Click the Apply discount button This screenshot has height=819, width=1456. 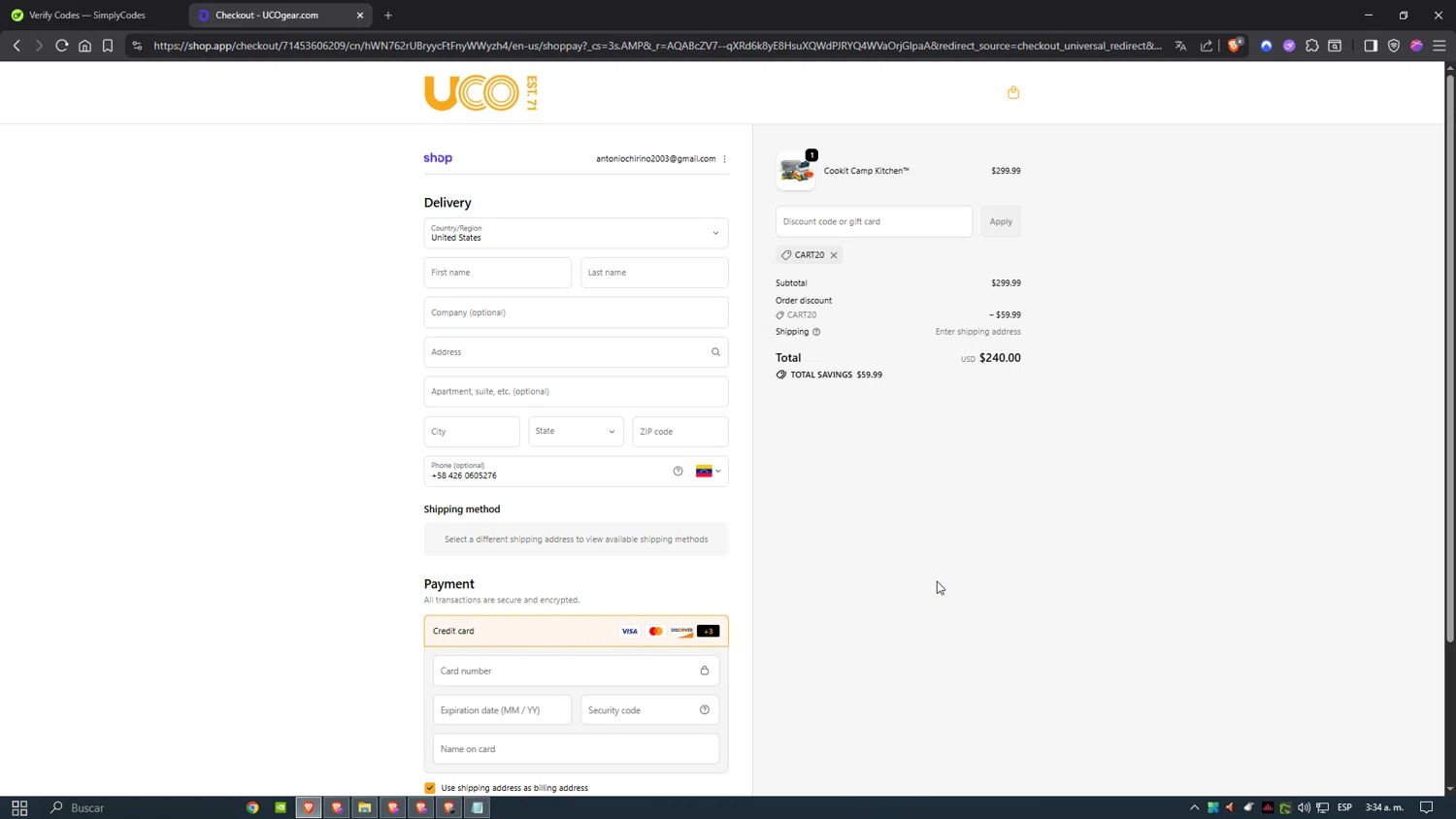click(x=1001, y=221)
